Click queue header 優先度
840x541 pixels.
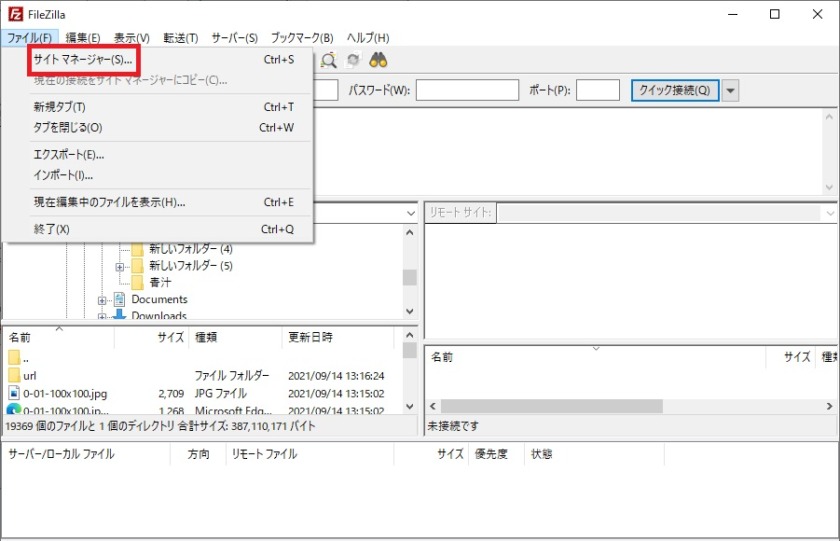pos(497,454)
